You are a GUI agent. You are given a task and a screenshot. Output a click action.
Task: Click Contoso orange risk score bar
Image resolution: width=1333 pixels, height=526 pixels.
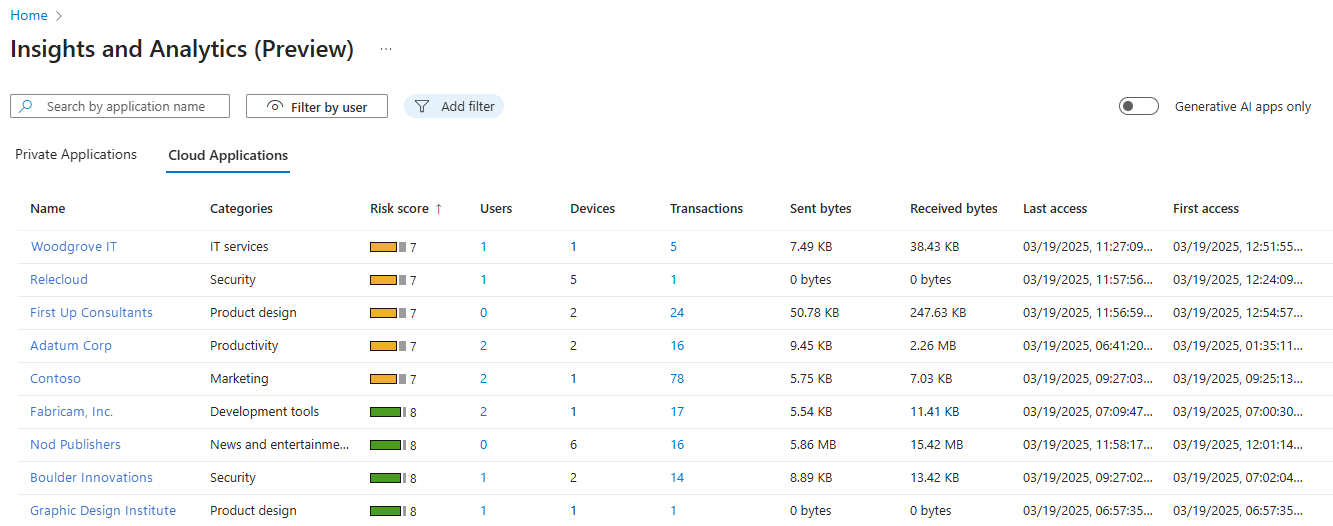387,379
